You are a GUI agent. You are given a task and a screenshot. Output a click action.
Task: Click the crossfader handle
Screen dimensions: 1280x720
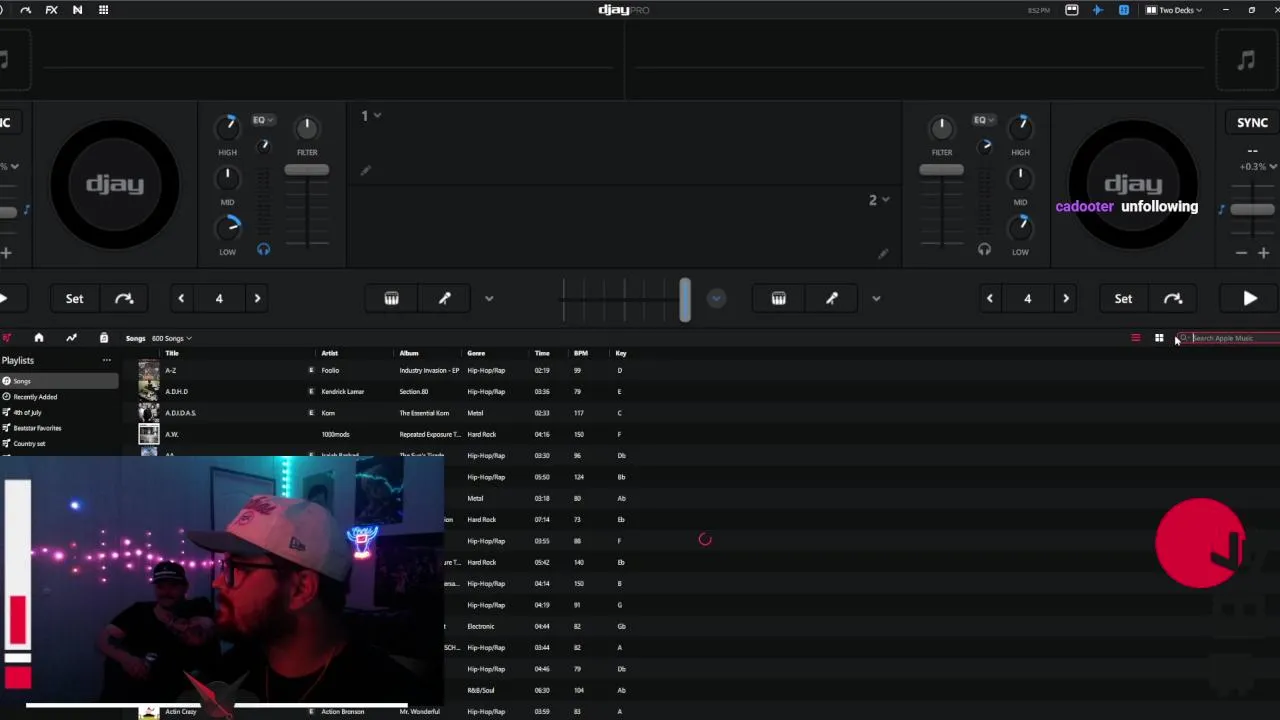coord(685,299)
